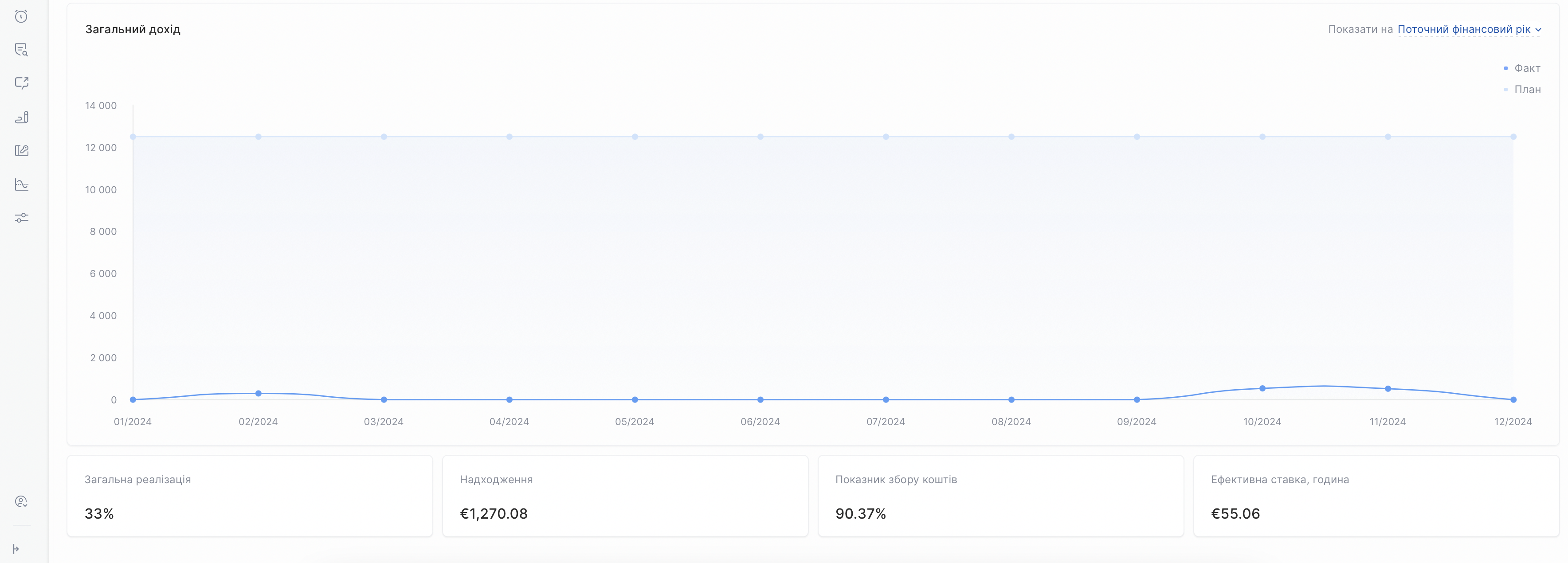Viewport: 1568px width, 563px height.
Task: Click the 'Надходження' €1,270.08 card
Action: pyautogui.click(x=625, y=496)
